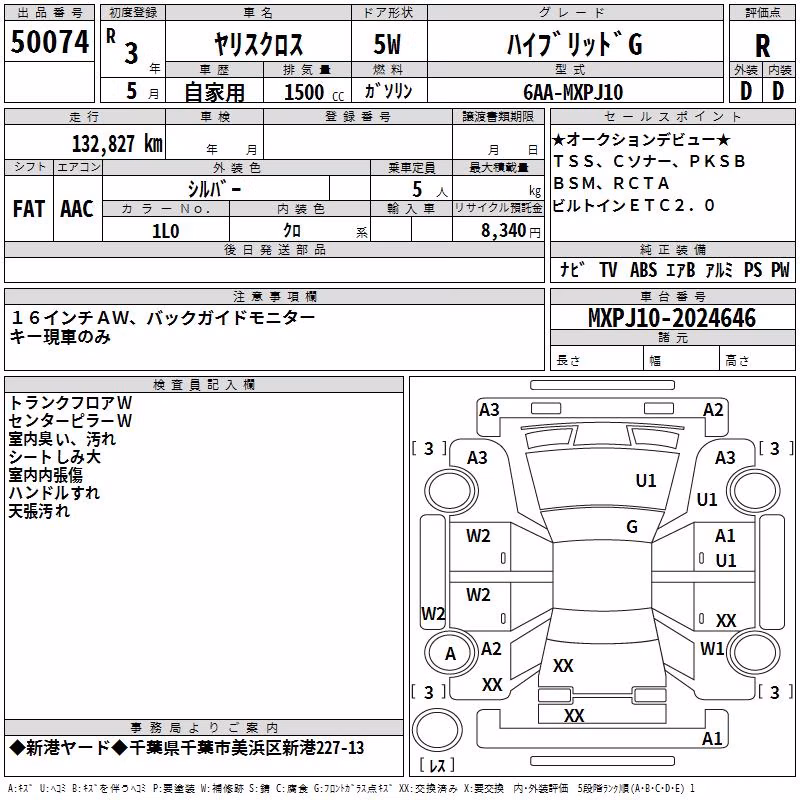Click the 幅 dimension field
The width and height of the screenshot is (800, 800).
pyautogui.click(x=681, y=360)
